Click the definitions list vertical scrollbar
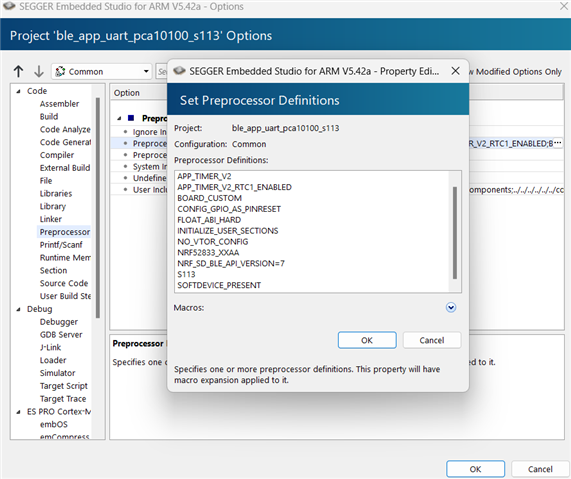Viewport: 571px width, 479px height. tap(454, 233)
